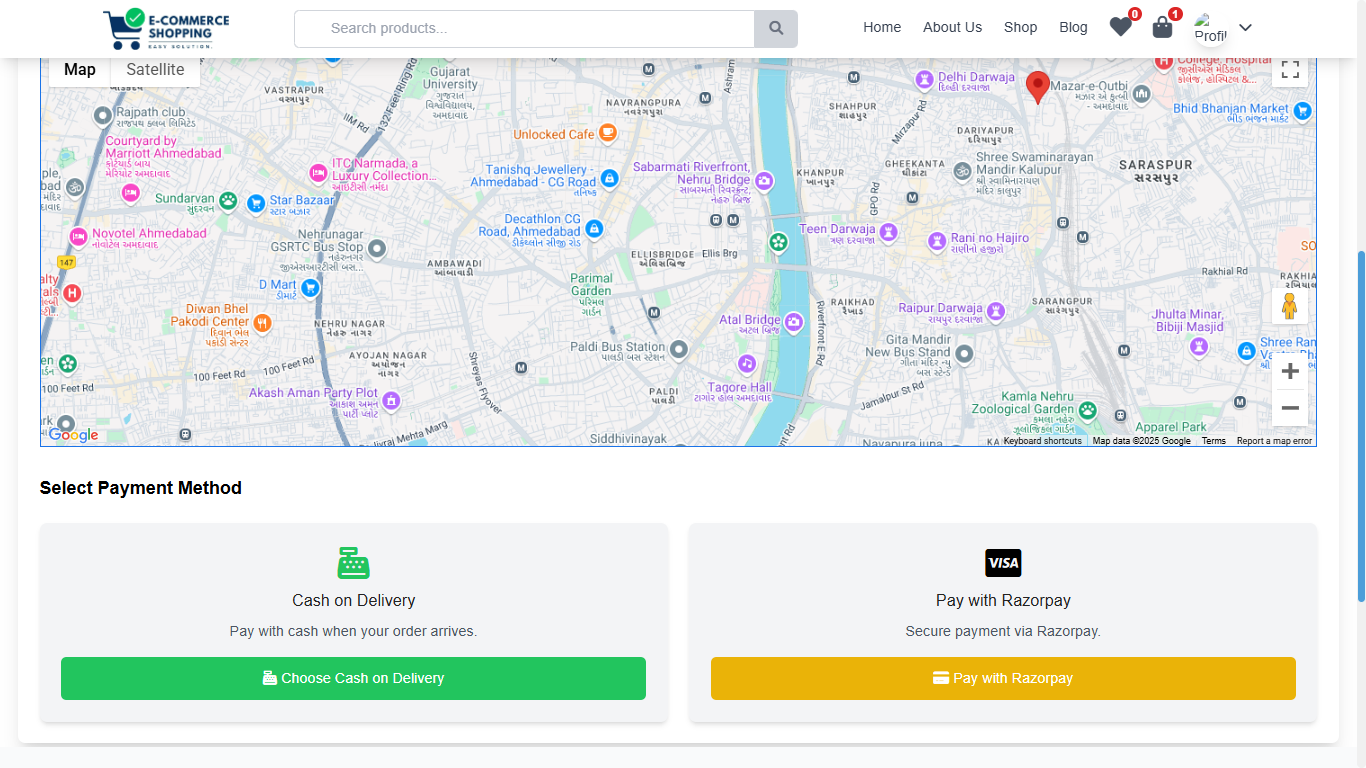Screen dimensions: 1366x768
Task: Open the About Us page
Action: coord(952,28)
